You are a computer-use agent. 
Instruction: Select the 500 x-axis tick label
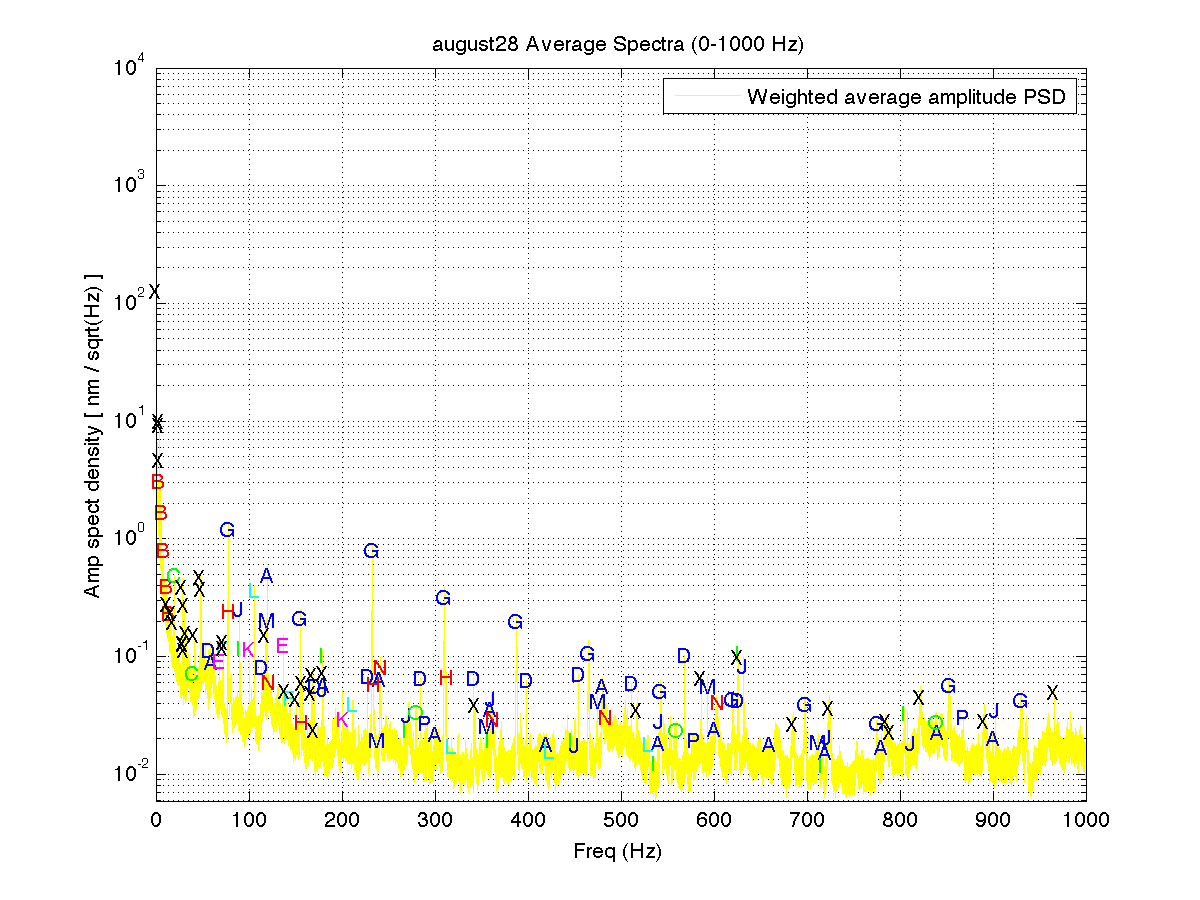pyautogui.click(x=621, y=820)
